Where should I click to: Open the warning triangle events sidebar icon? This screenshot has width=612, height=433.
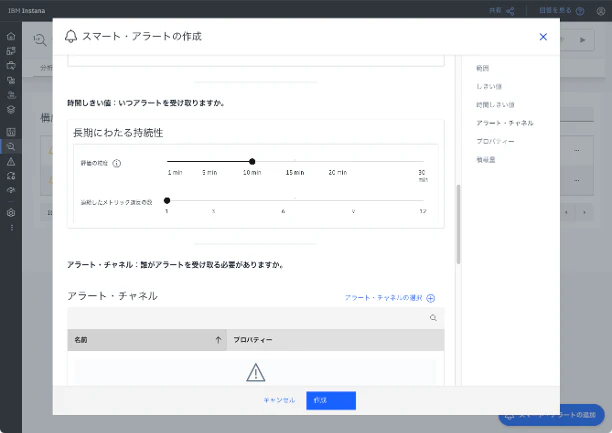[x=11, y=161]
